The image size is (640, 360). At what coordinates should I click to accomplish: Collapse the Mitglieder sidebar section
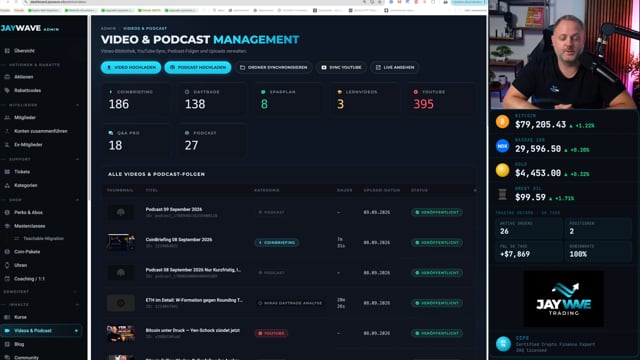pyautogui.click(x=77, y=105)
